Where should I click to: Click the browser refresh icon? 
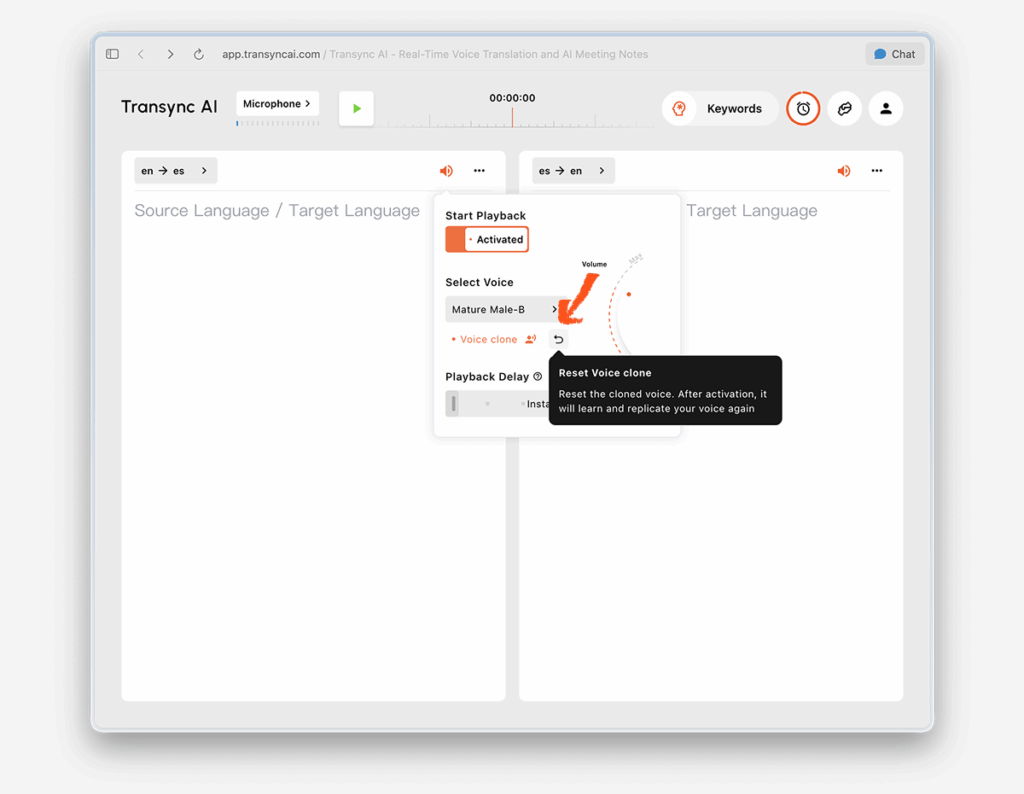197,54
